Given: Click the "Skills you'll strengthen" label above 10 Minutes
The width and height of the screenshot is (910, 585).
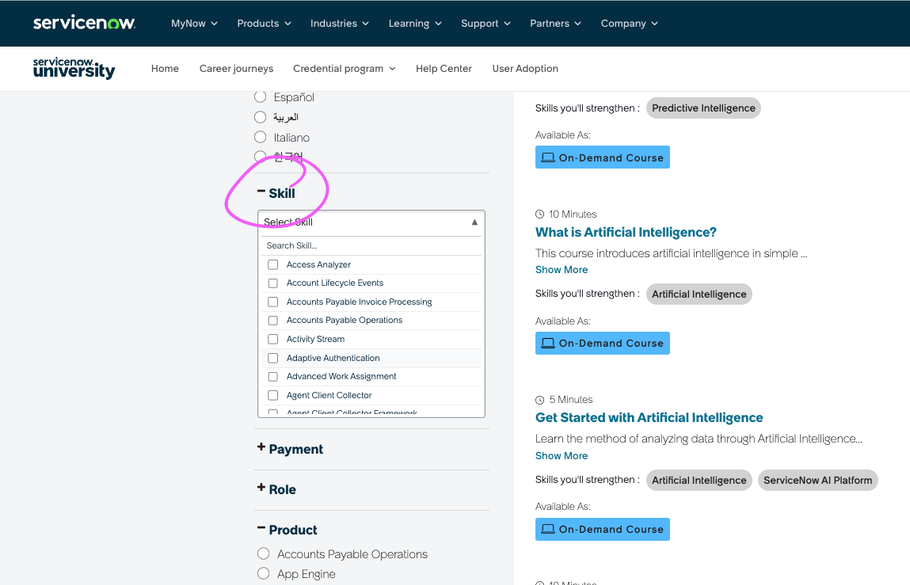Looking at the screenshot, I should (587, 108).
